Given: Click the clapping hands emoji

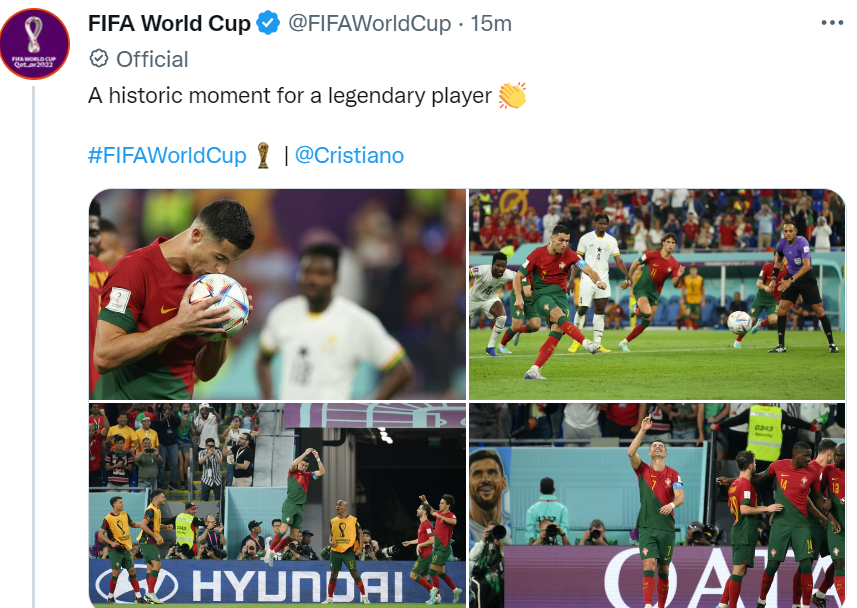Looking at the screenshot, I should [512, 96].
